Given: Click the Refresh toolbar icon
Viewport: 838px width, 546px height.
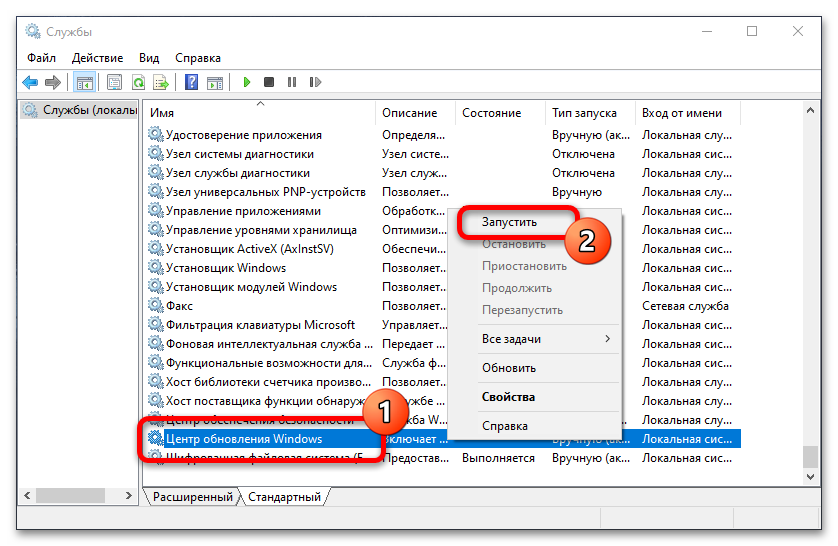Looking at the screenshot, I should [138, 82].
